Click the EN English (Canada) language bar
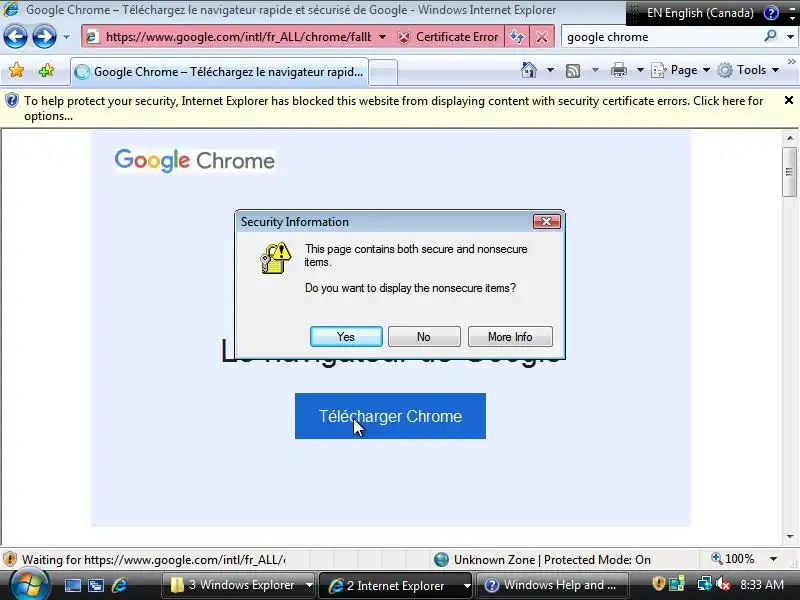The width and height of the screenshot is (800, 600). [x=700, y=13]
